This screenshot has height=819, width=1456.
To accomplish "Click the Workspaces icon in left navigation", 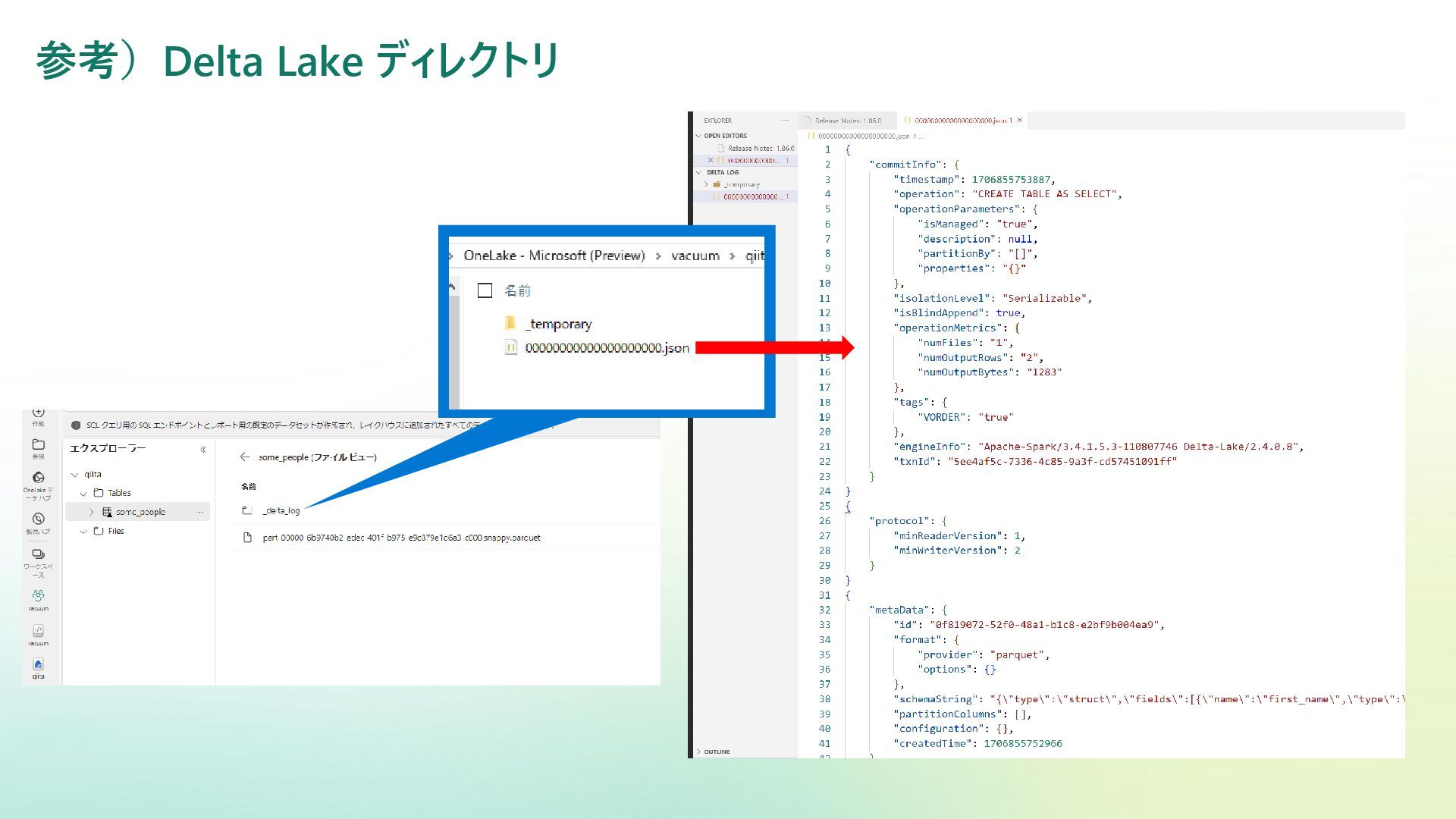I will point(38,555).
